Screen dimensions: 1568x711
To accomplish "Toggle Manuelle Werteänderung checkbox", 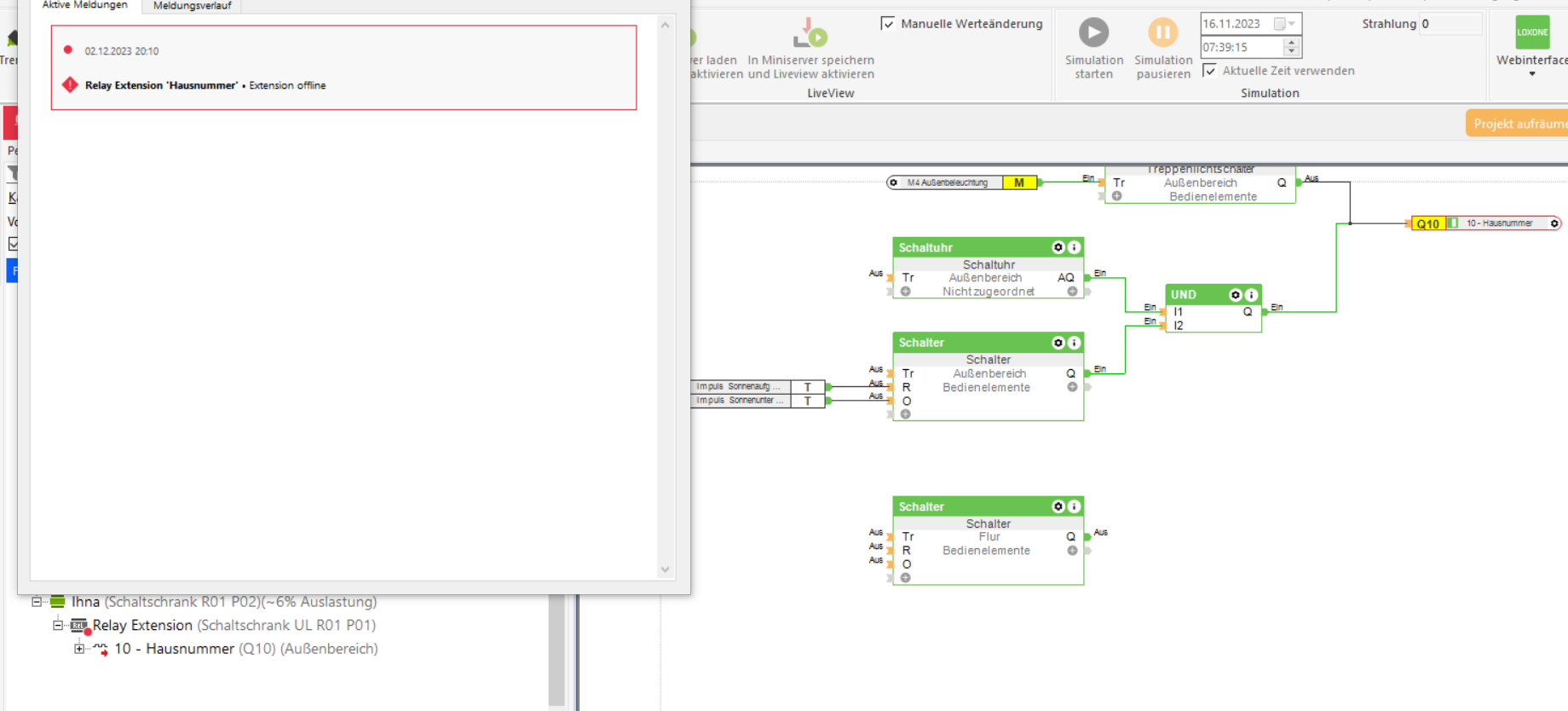I will click(x=888, y=24).
